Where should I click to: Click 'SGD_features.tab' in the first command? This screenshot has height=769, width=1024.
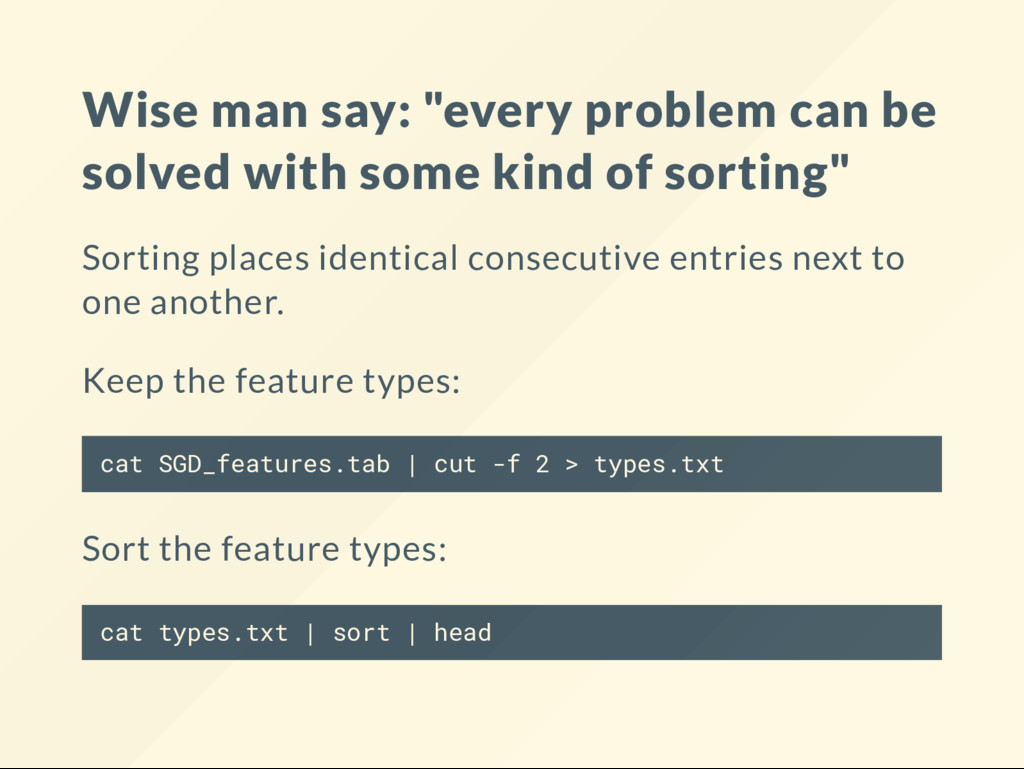[274, 465]
